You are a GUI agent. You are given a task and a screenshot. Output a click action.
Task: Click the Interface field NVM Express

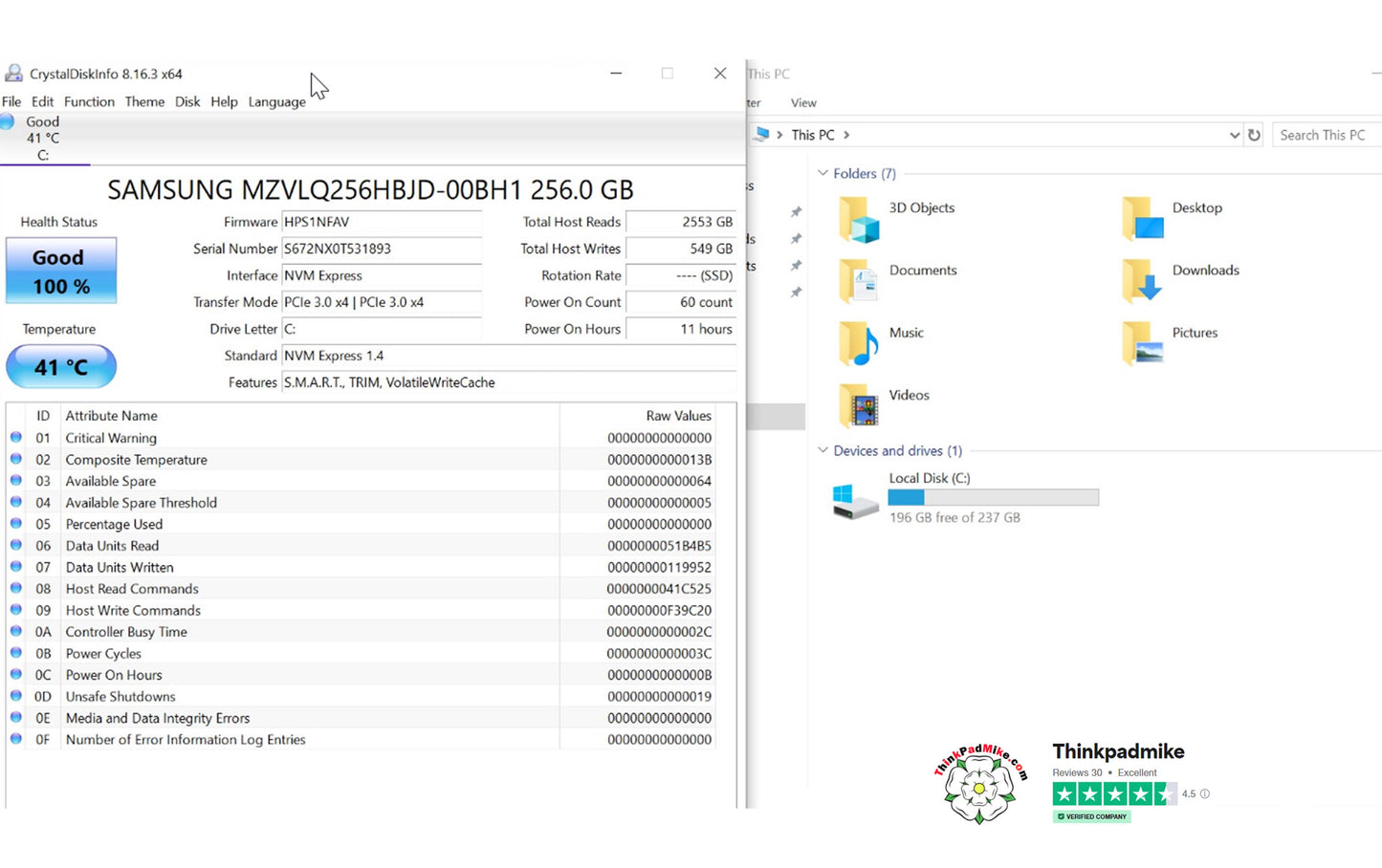tap(382, 275)
